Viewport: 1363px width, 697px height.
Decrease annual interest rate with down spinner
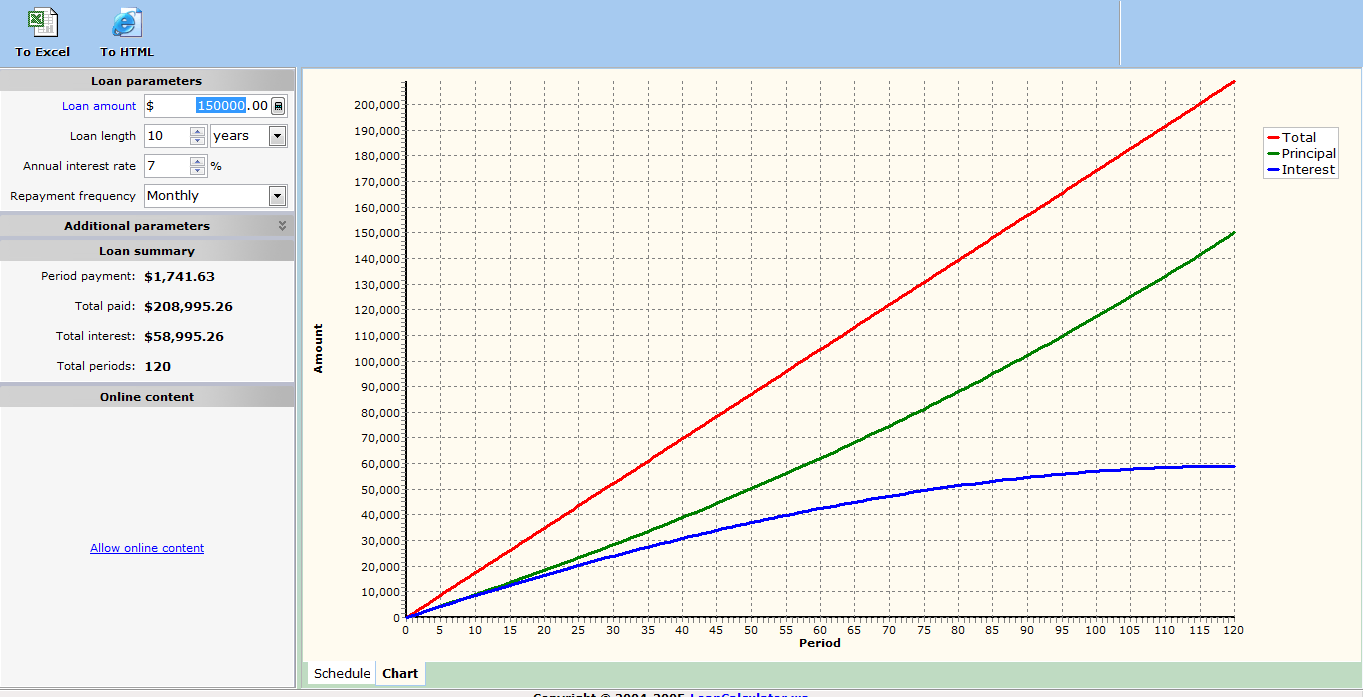coord(198,171)
